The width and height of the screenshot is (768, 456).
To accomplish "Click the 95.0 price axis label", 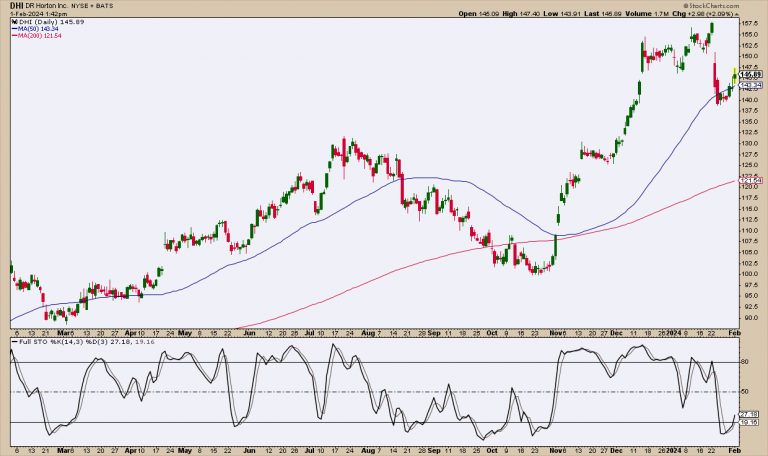I will pyautogui.click(x=749, y=295).
